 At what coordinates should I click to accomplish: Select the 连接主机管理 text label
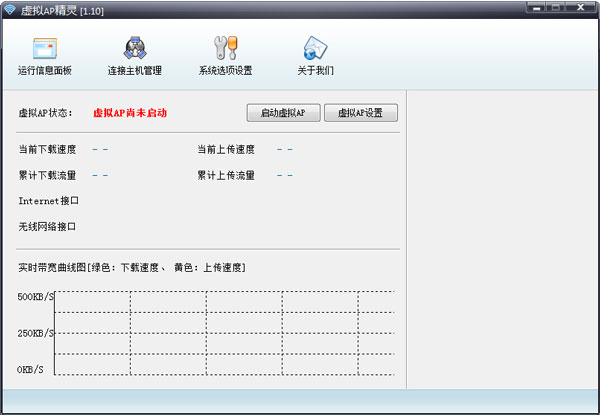(x=135, y=70)
